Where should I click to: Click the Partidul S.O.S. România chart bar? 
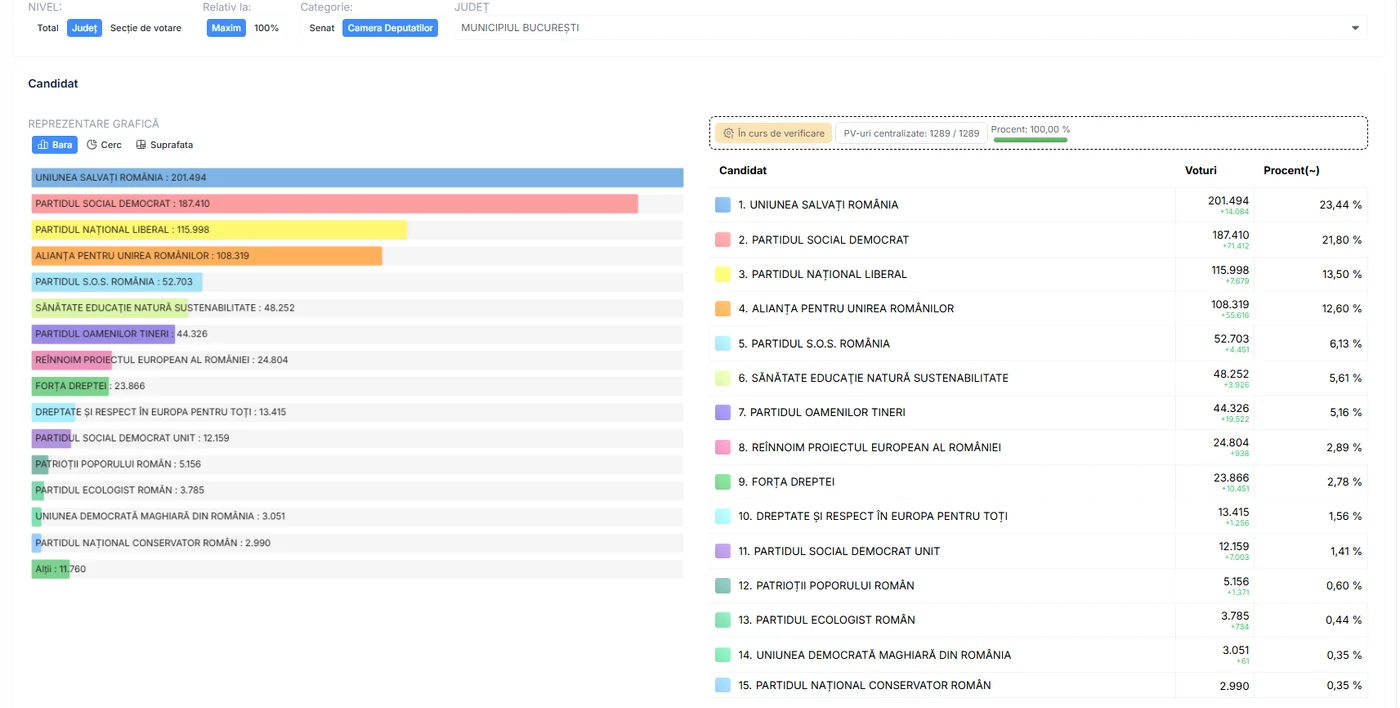pyautogui.click(x=117, y=282)
